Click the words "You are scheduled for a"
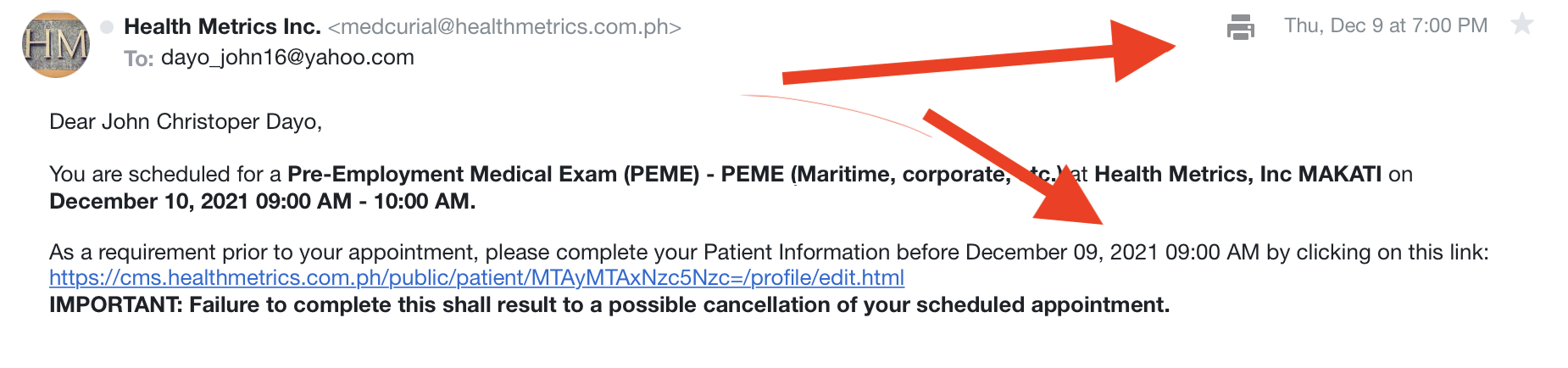This screenshot has height=368, width=1568. (165, 174)
